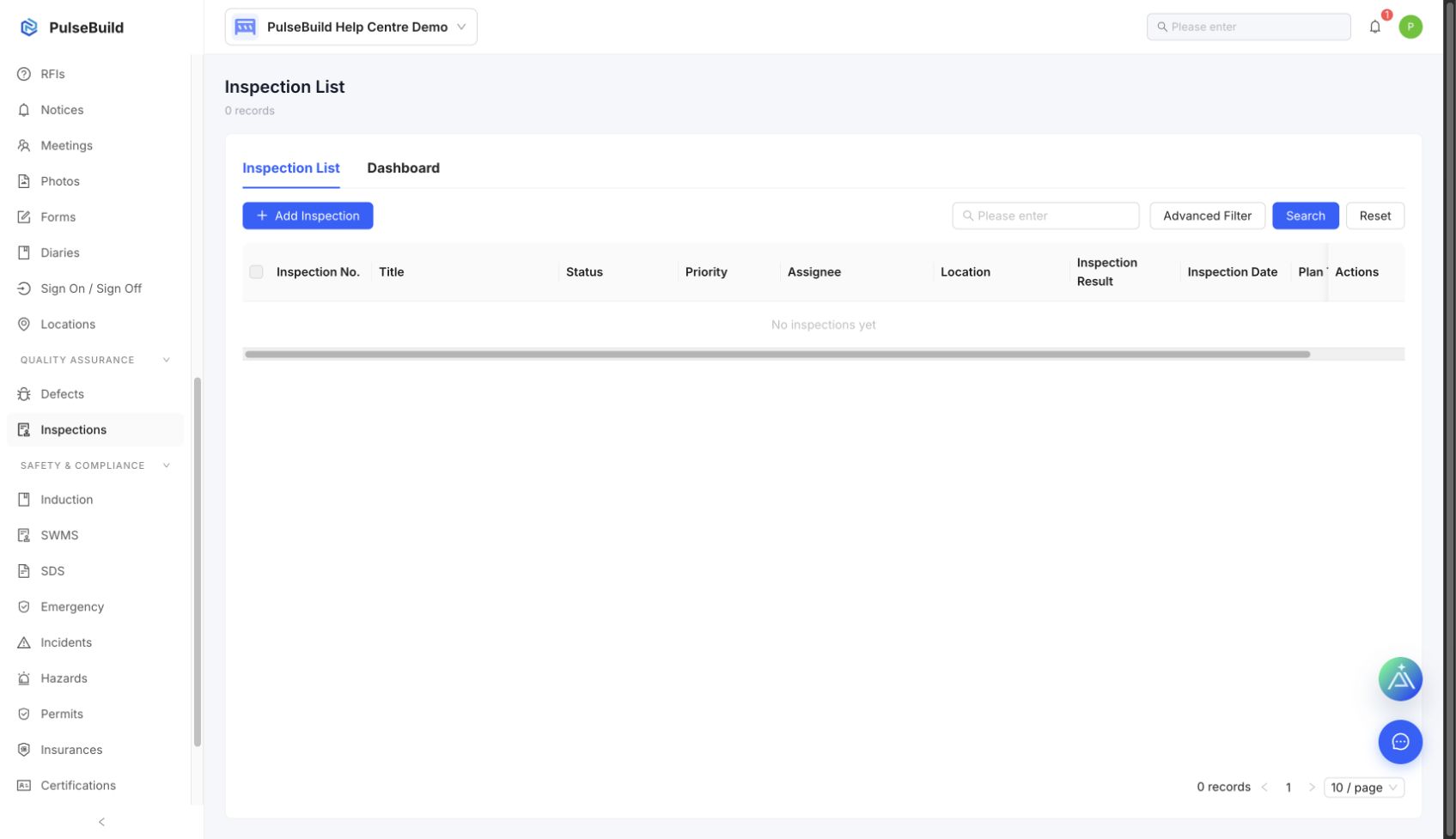The height and width of the screenshot is (839, 1456).
Task: Collapse the sidebar with the arrow
Action: coord(101,822)
